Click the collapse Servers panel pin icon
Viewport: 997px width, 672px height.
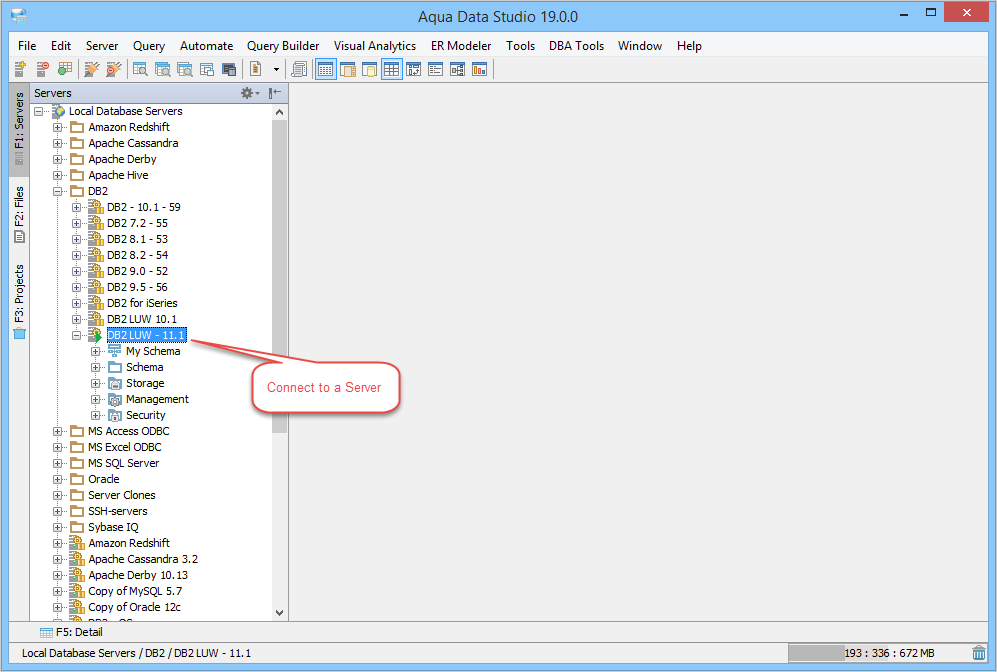click(275, 93)
